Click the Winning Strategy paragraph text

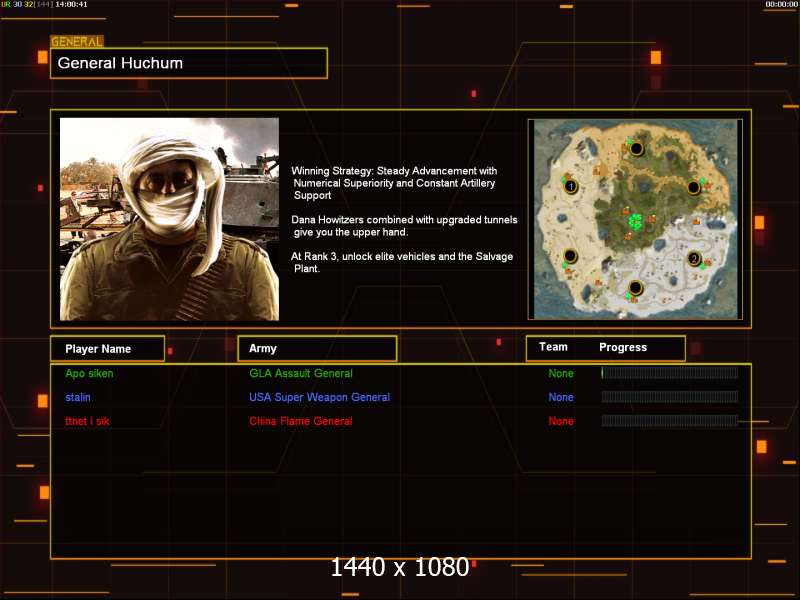pyautogui.click(x=394, y=183)
